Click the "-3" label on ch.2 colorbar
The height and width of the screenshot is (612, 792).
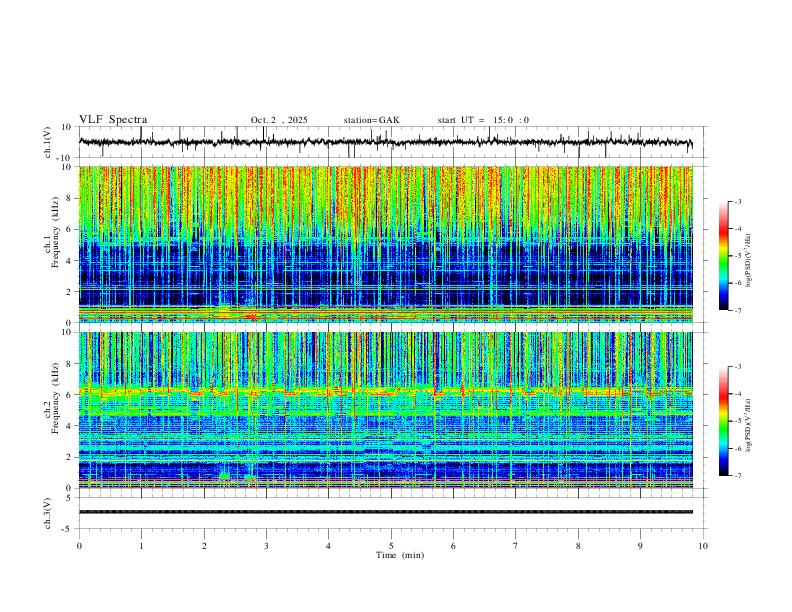(x=737, y=367)
